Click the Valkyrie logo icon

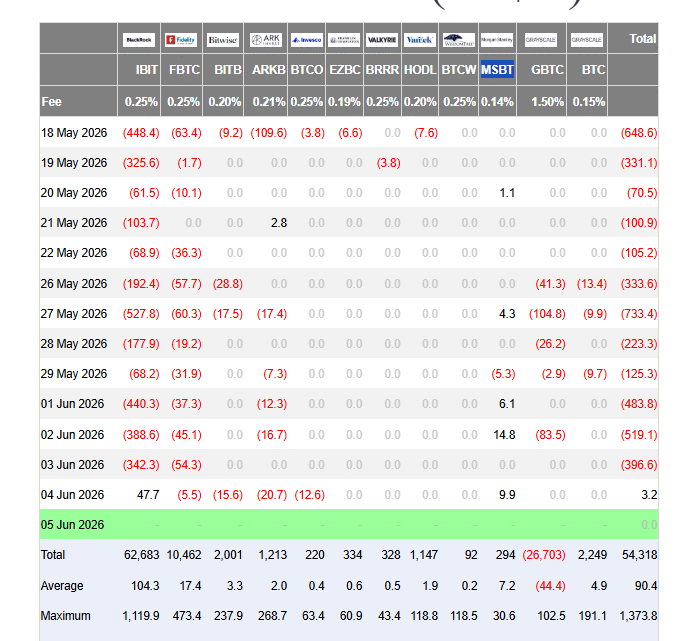point(382,40)
